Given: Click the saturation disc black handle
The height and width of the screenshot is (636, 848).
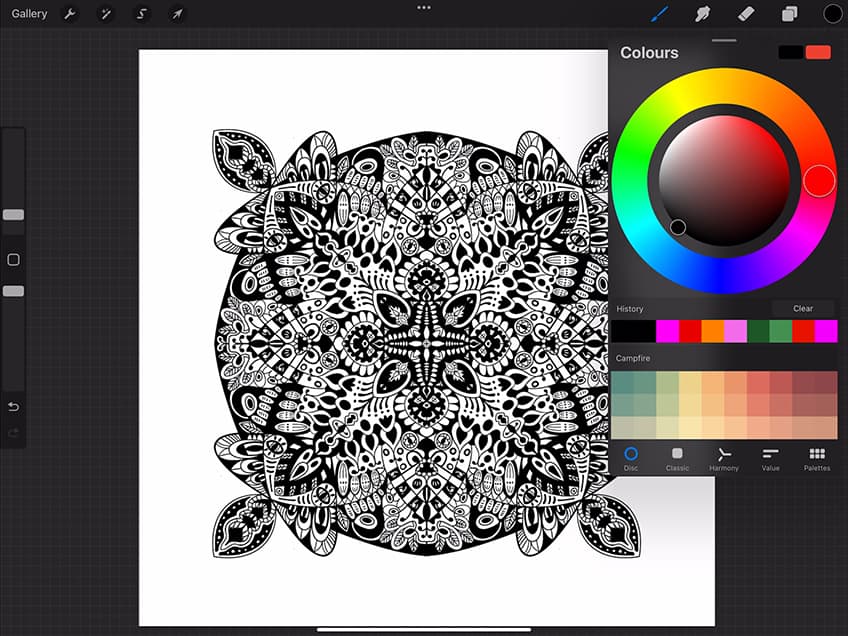Looking at the screenshot, I should point(678,227).
